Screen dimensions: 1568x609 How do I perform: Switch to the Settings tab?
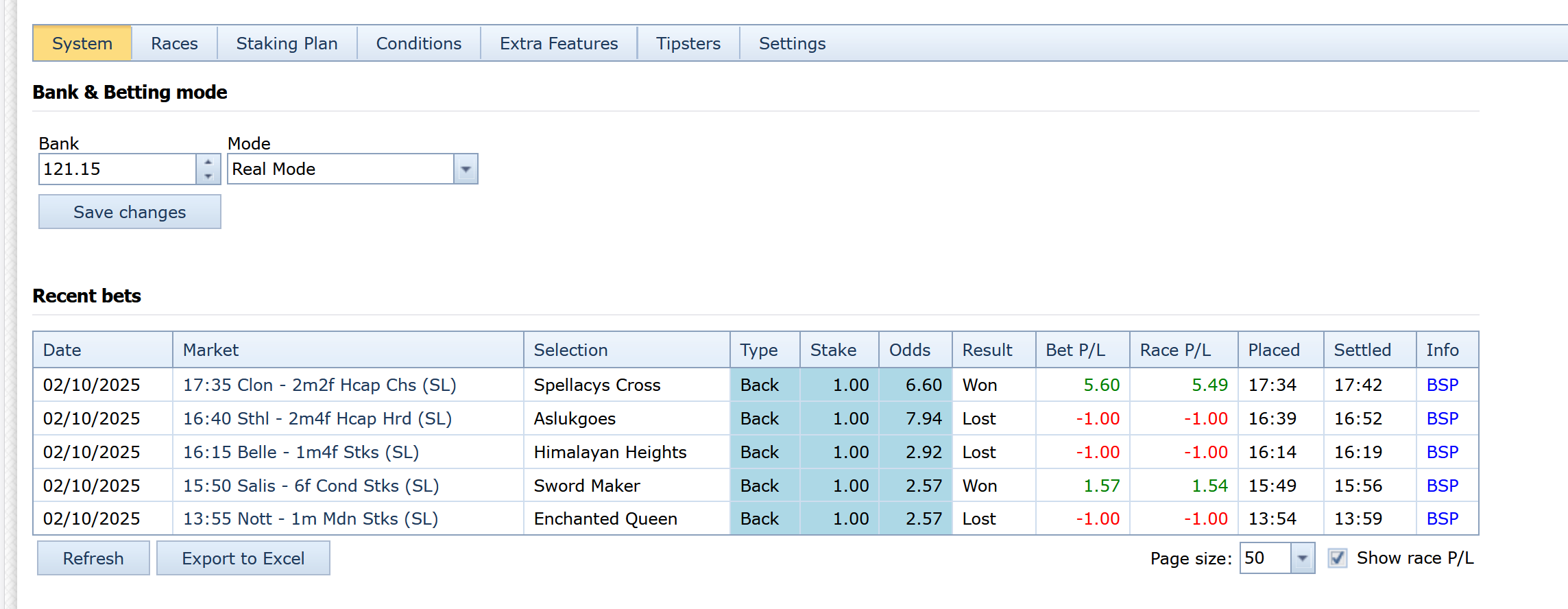tap(792, 44)
